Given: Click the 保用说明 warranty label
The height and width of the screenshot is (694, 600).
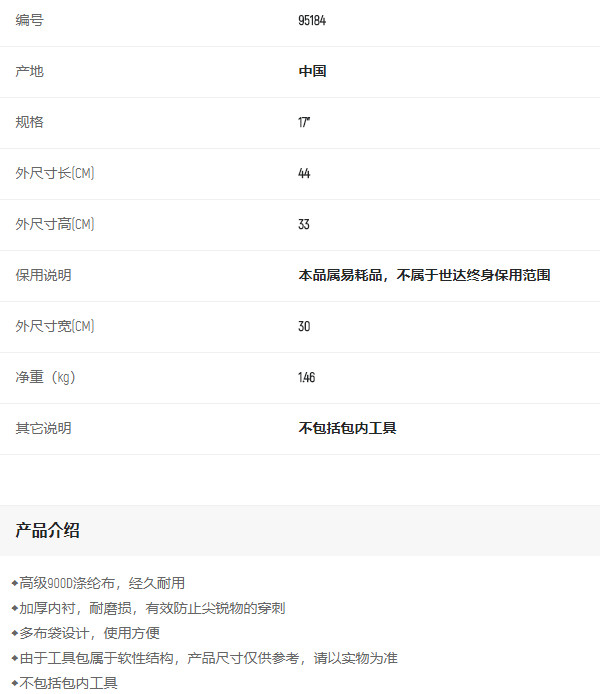Looking at the screenshot, I should click(x=43, y=276).
